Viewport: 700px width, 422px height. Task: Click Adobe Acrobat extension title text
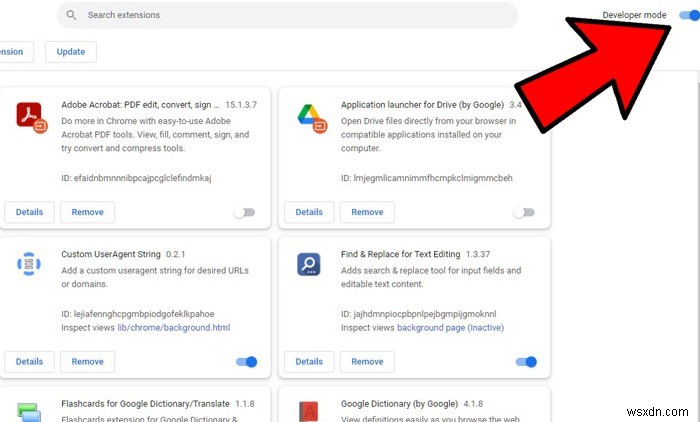pos(140,105)
